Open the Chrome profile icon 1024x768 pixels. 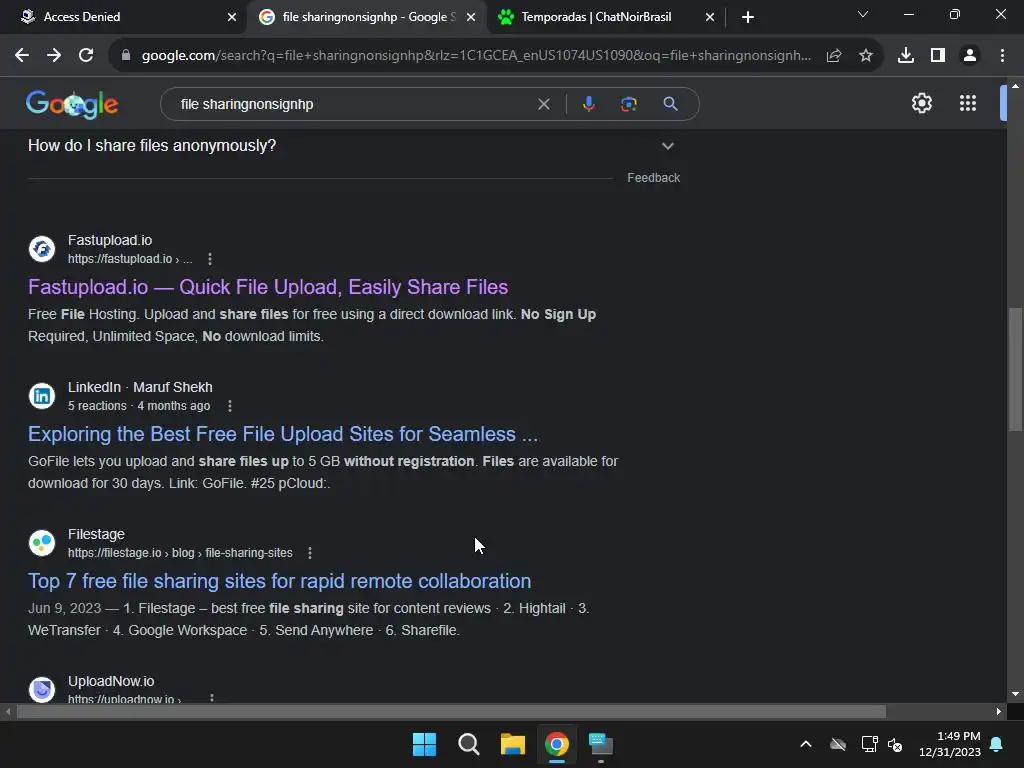pos(970,56)
